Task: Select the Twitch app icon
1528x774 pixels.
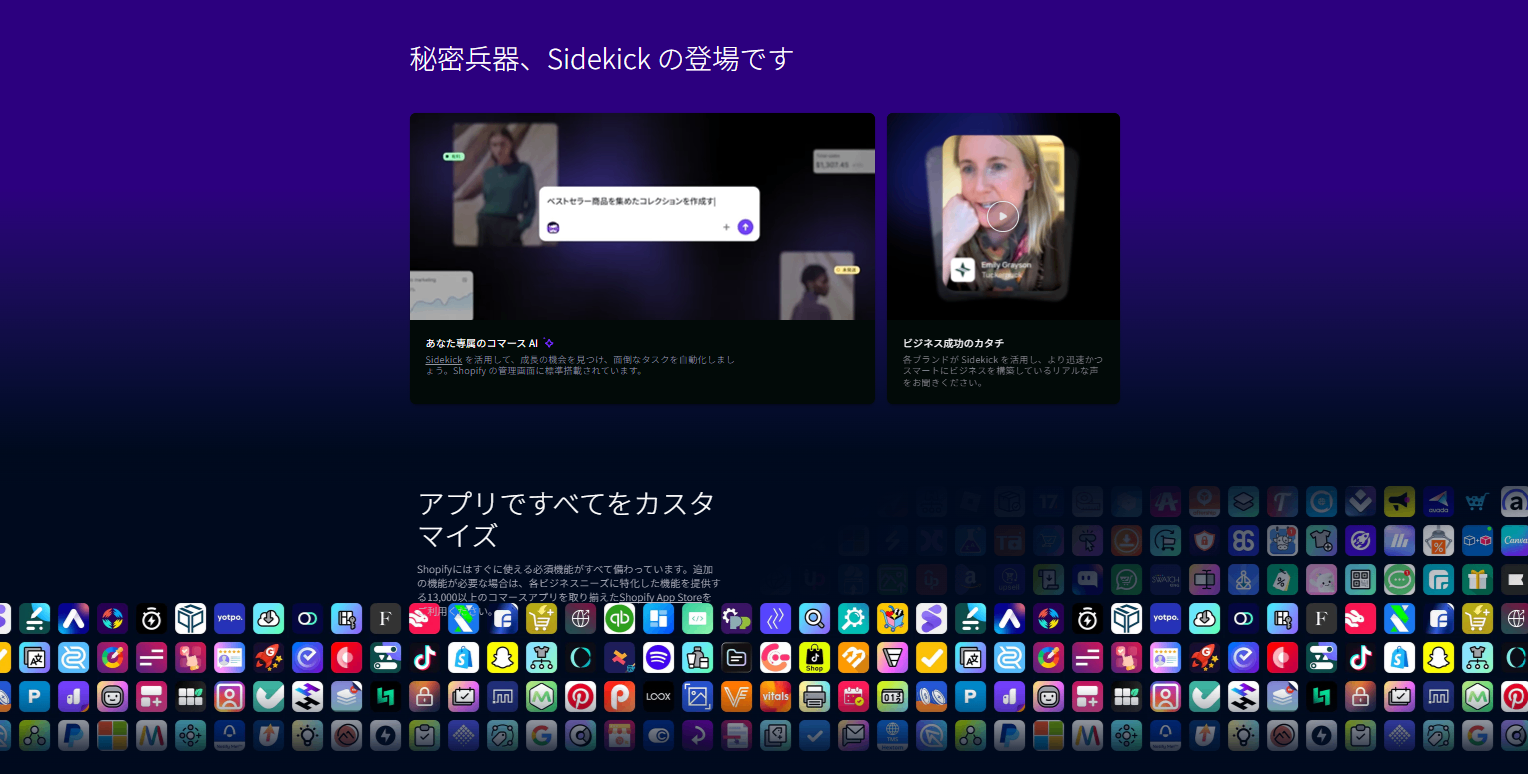Action: point(1088,579)
